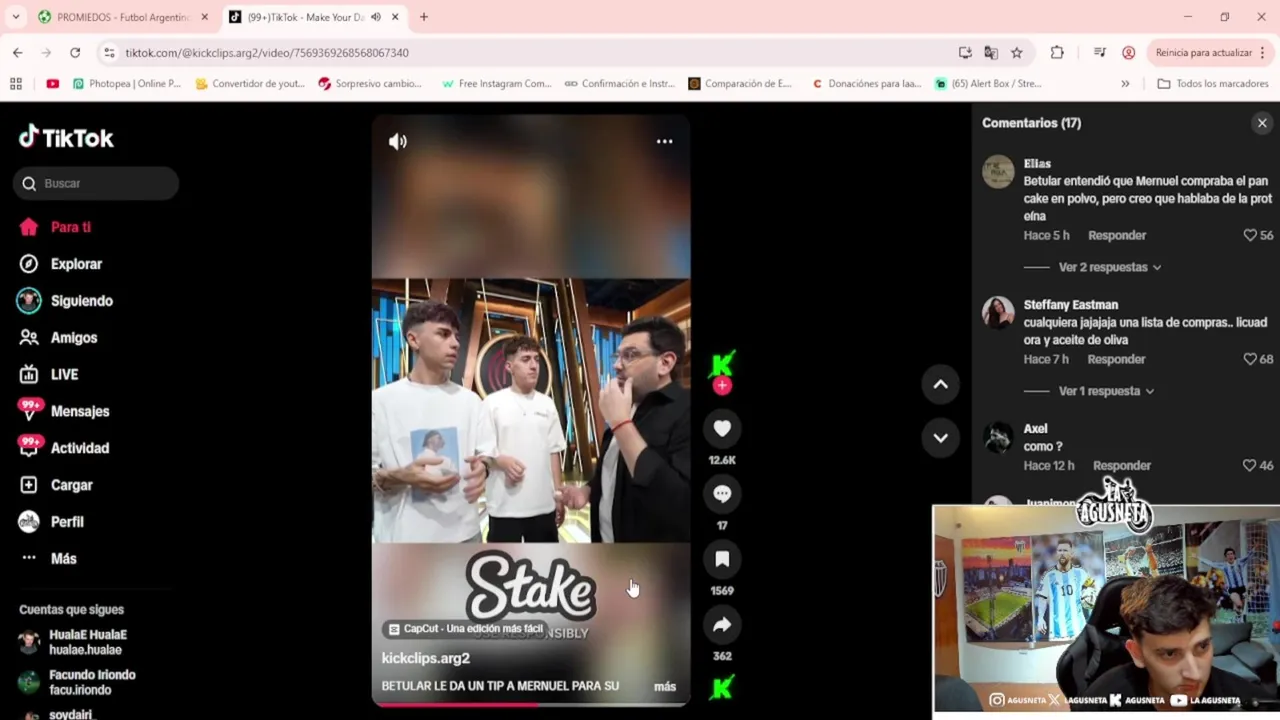Seek on the video progress bar
The height and width of the screenshot is (720, 1280).
coord(531,704)
